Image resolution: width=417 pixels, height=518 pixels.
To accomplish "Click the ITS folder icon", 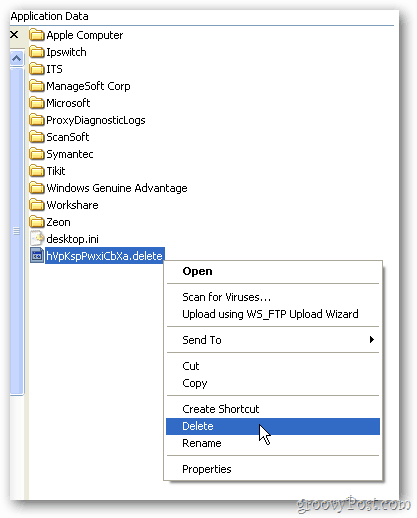I will coord(36,69).
